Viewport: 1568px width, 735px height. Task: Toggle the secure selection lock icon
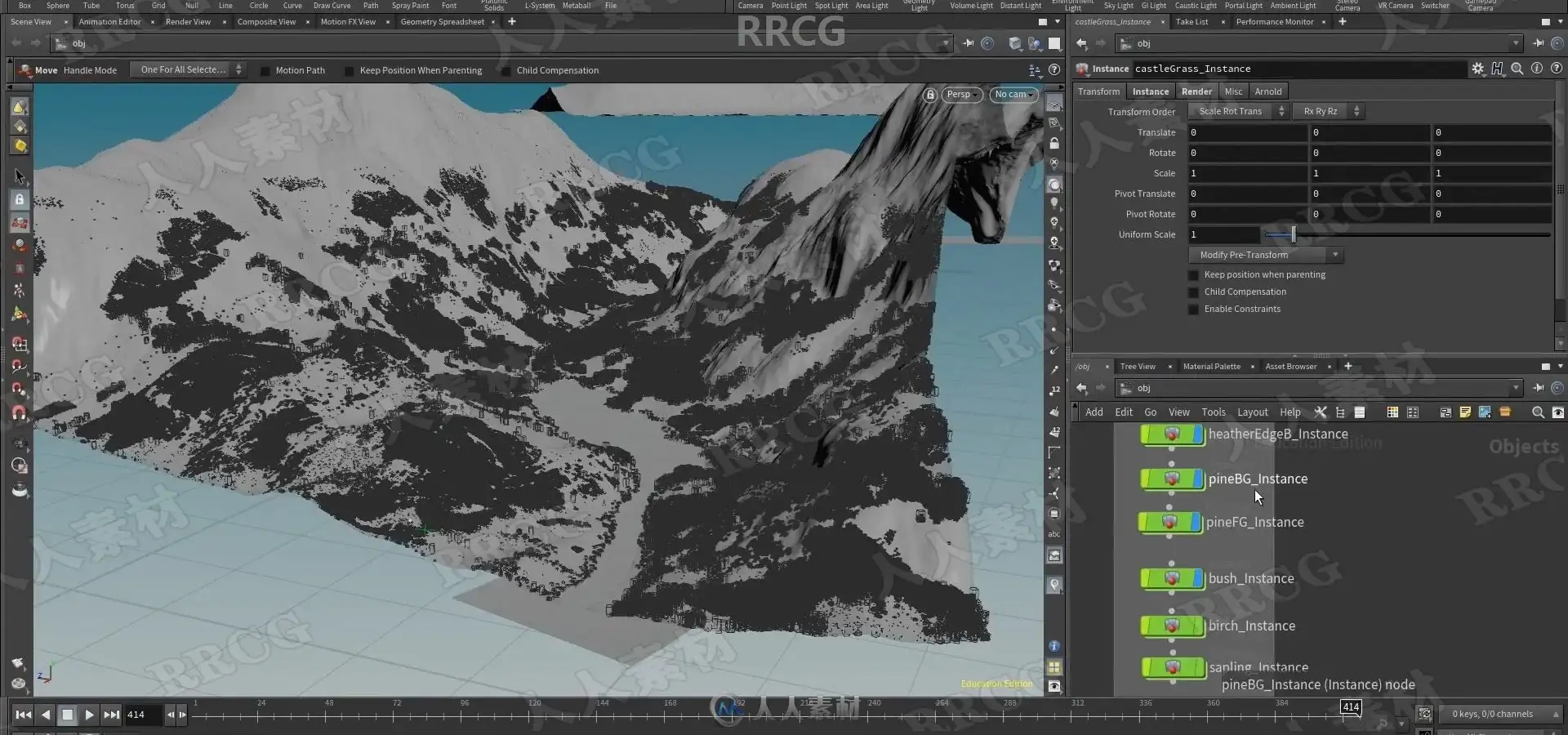20,199
